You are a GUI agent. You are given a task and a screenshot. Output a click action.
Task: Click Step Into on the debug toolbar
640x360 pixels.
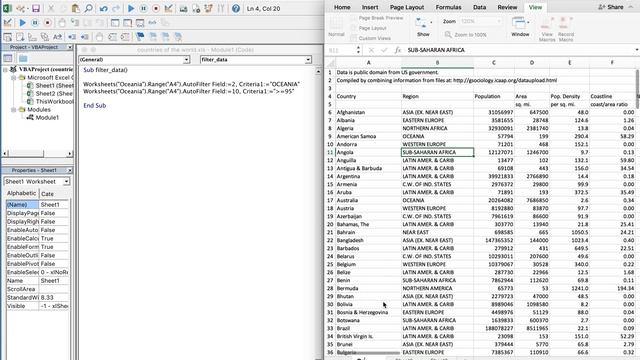75,23
